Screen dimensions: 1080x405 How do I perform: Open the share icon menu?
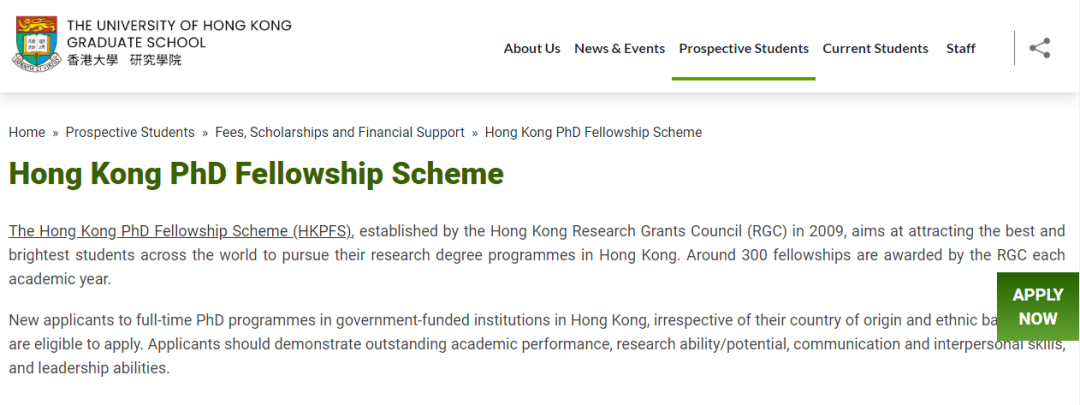(1039, 48)
